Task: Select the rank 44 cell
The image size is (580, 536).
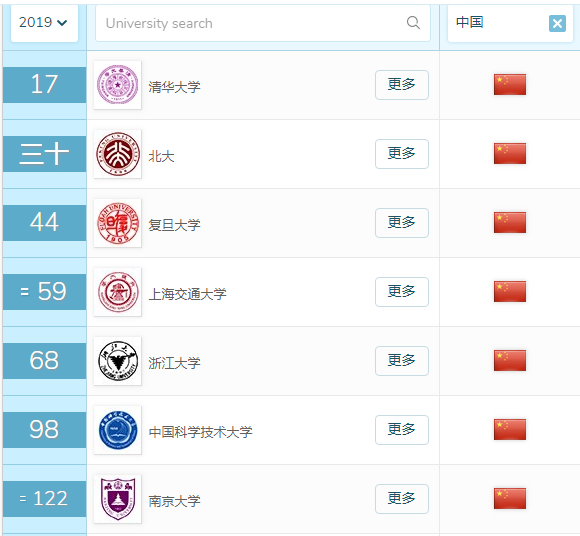Action: (44, 223)
